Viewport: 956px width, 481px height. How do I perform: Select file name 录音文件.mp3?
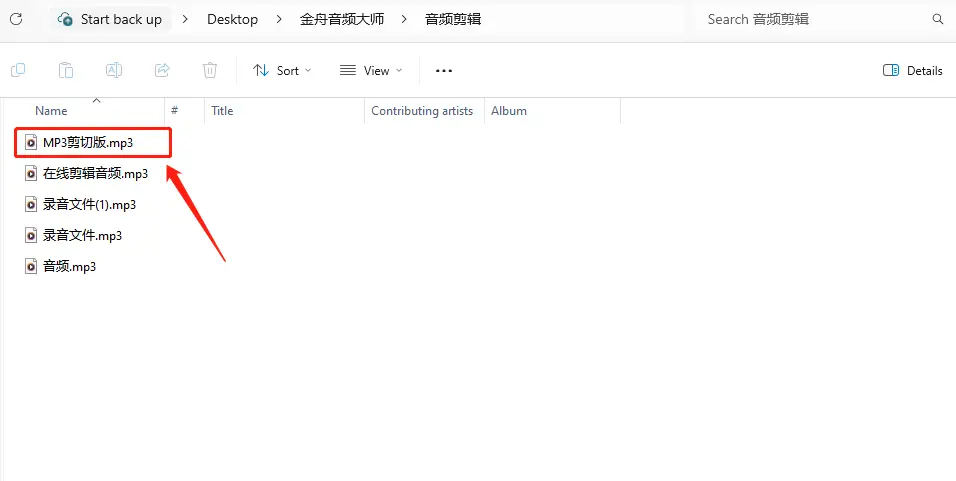(x=82, y=235)
